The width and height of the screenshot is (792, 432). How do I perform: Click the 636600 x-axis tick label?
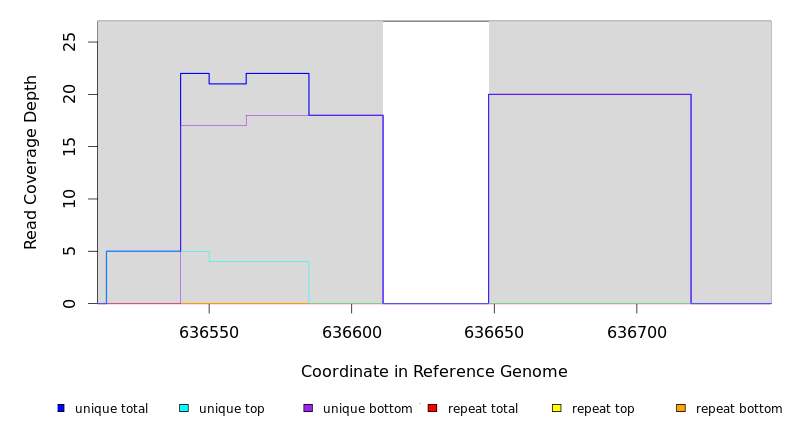click(352, 331)
